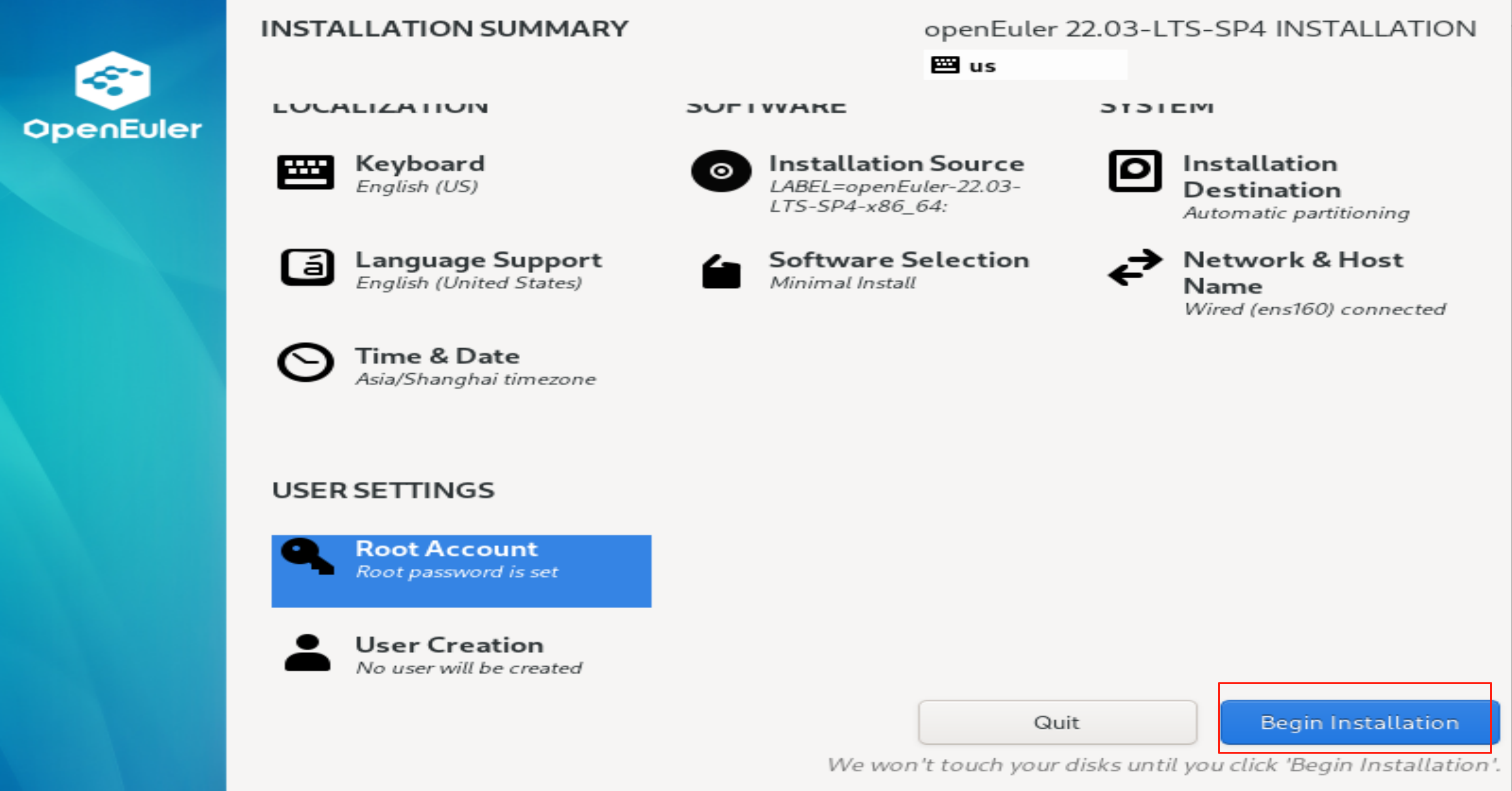Click the Quit button
1512x791 pixels.
(1057, 722)
